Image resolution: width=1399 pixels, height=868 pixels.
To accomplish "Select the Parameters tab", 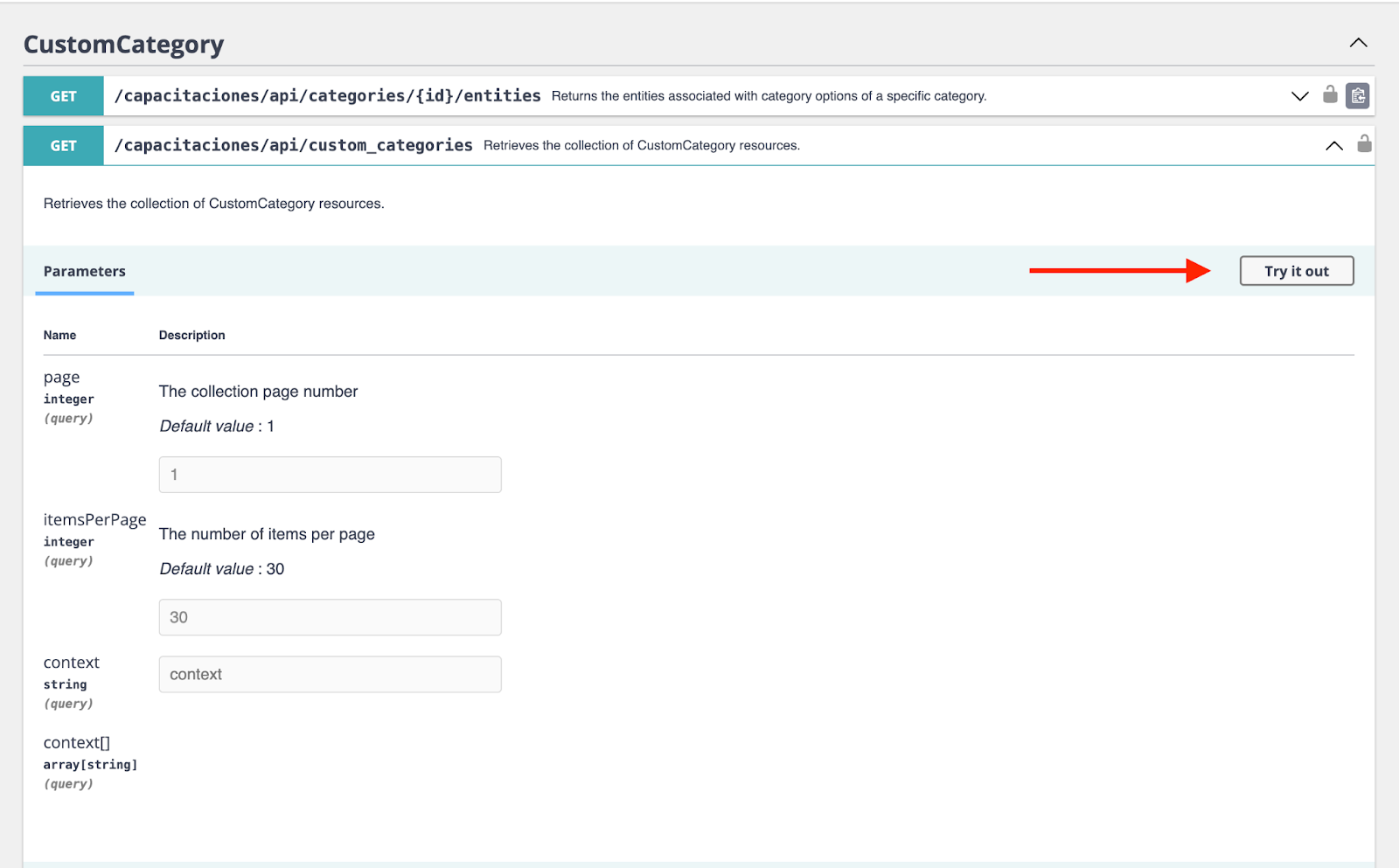I will [x=85, y=271].
